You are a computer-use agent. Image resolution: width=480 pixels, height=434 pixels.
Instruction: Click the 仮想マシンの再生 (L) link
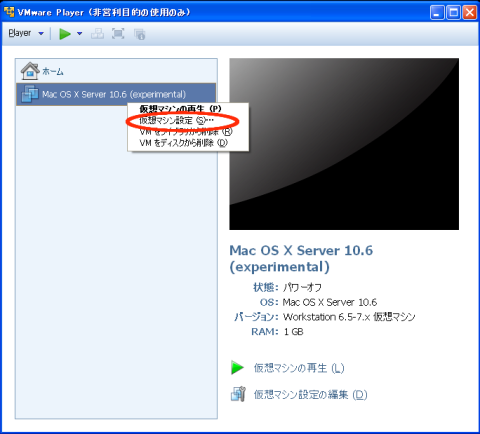tap(299, 368)
